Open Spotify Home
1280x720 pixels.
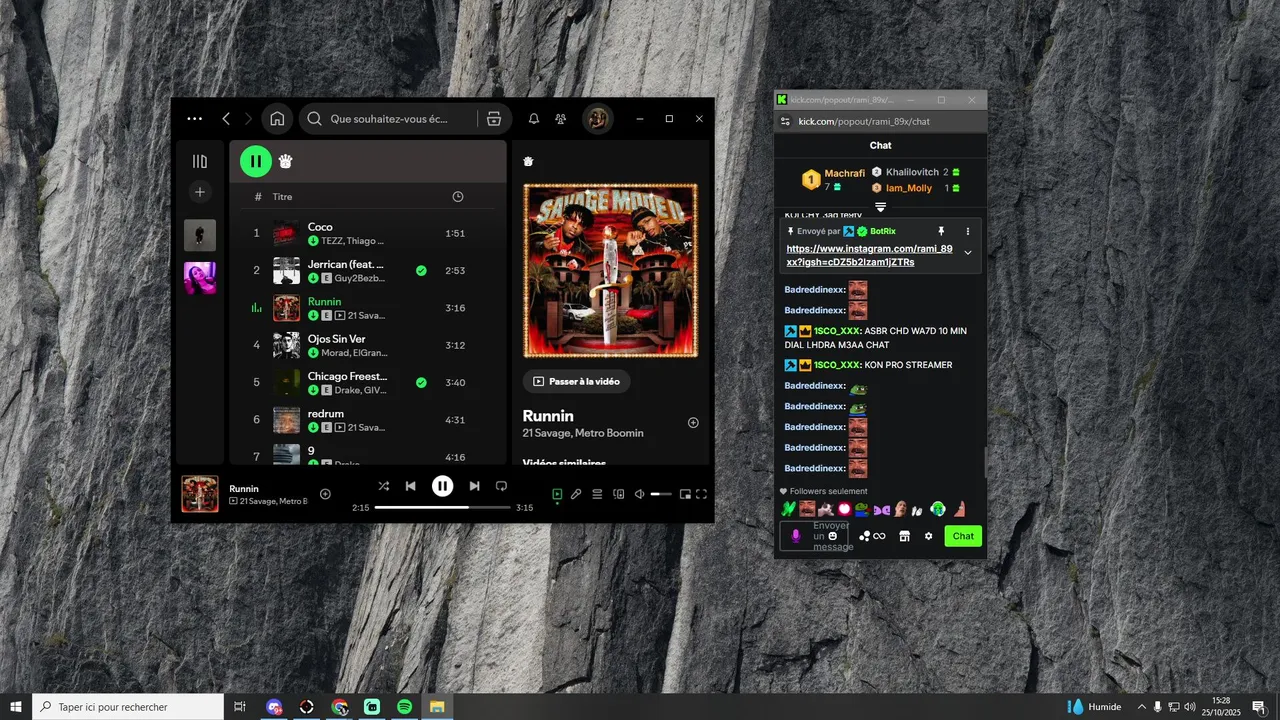[x=277, y=119]
